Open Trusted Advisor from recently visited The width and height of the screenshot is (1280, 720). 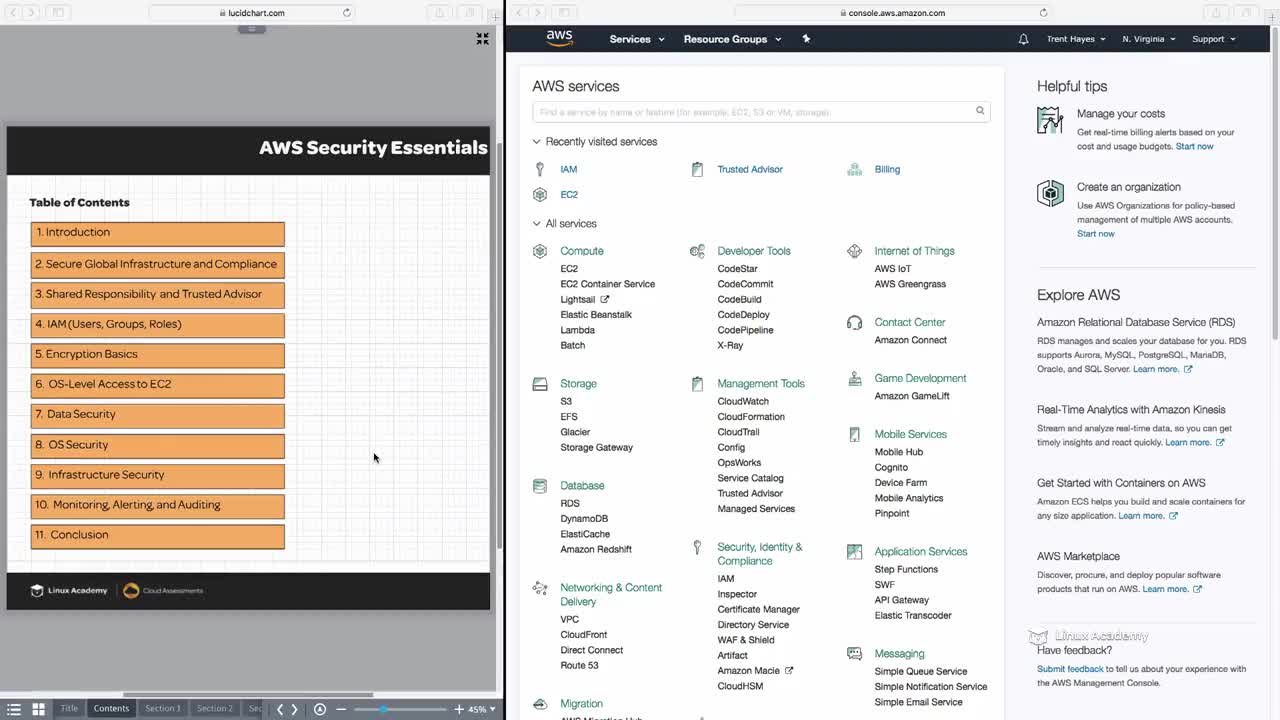750,170
